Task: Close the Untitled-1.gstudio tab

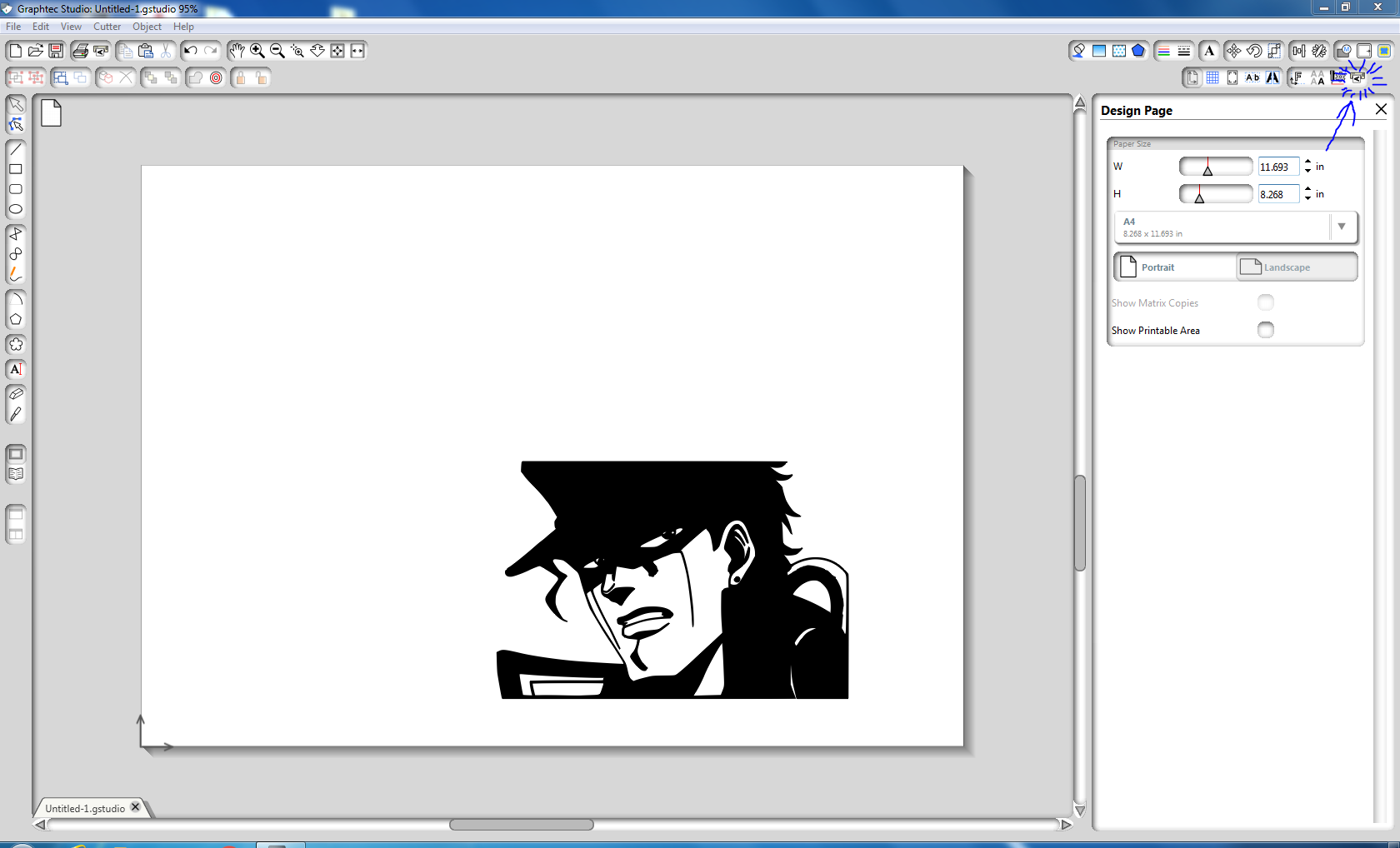Action: 136,807
